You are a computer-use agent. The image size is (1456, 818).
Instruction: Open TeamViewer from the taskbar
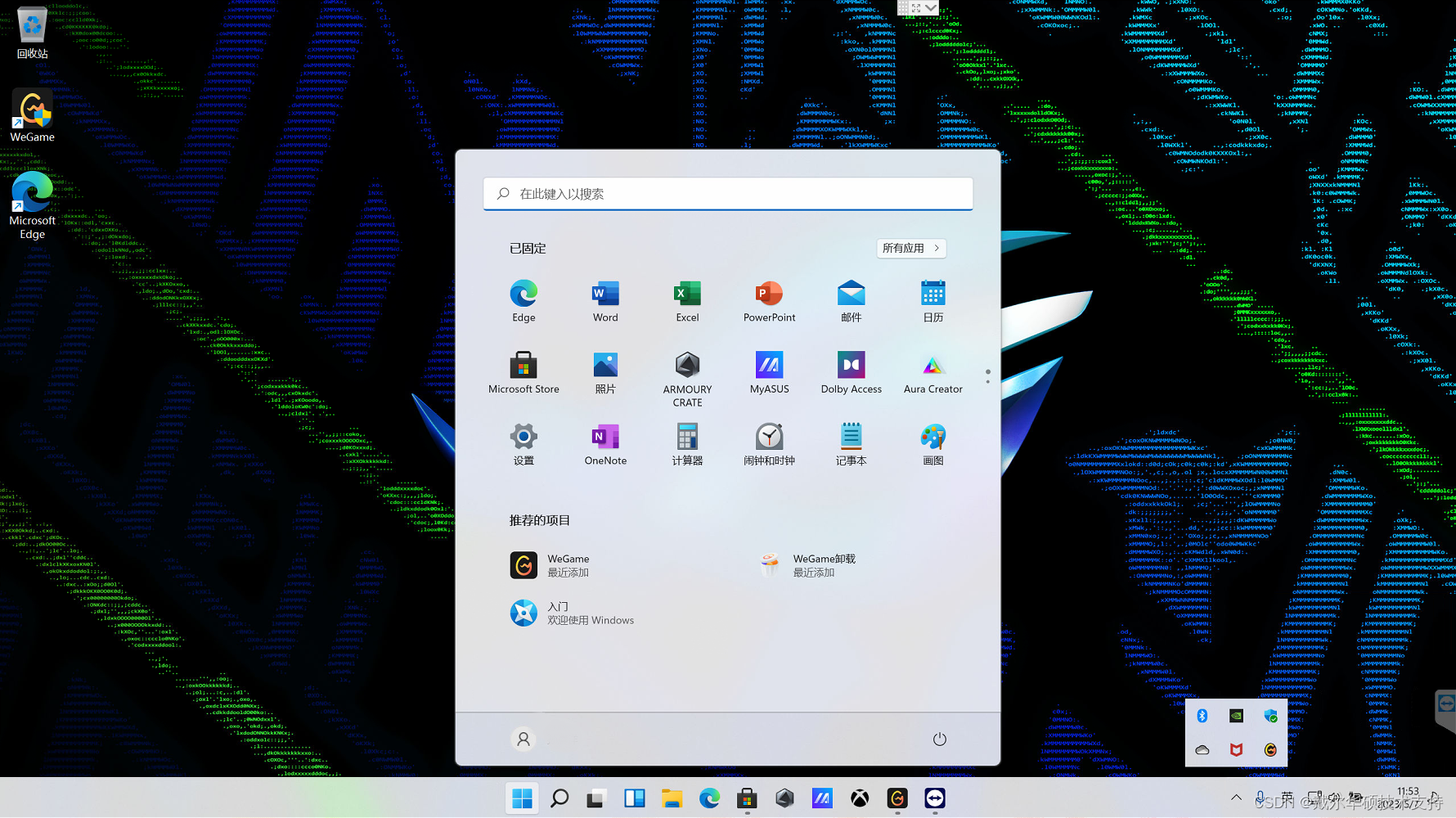pos(935,798)
